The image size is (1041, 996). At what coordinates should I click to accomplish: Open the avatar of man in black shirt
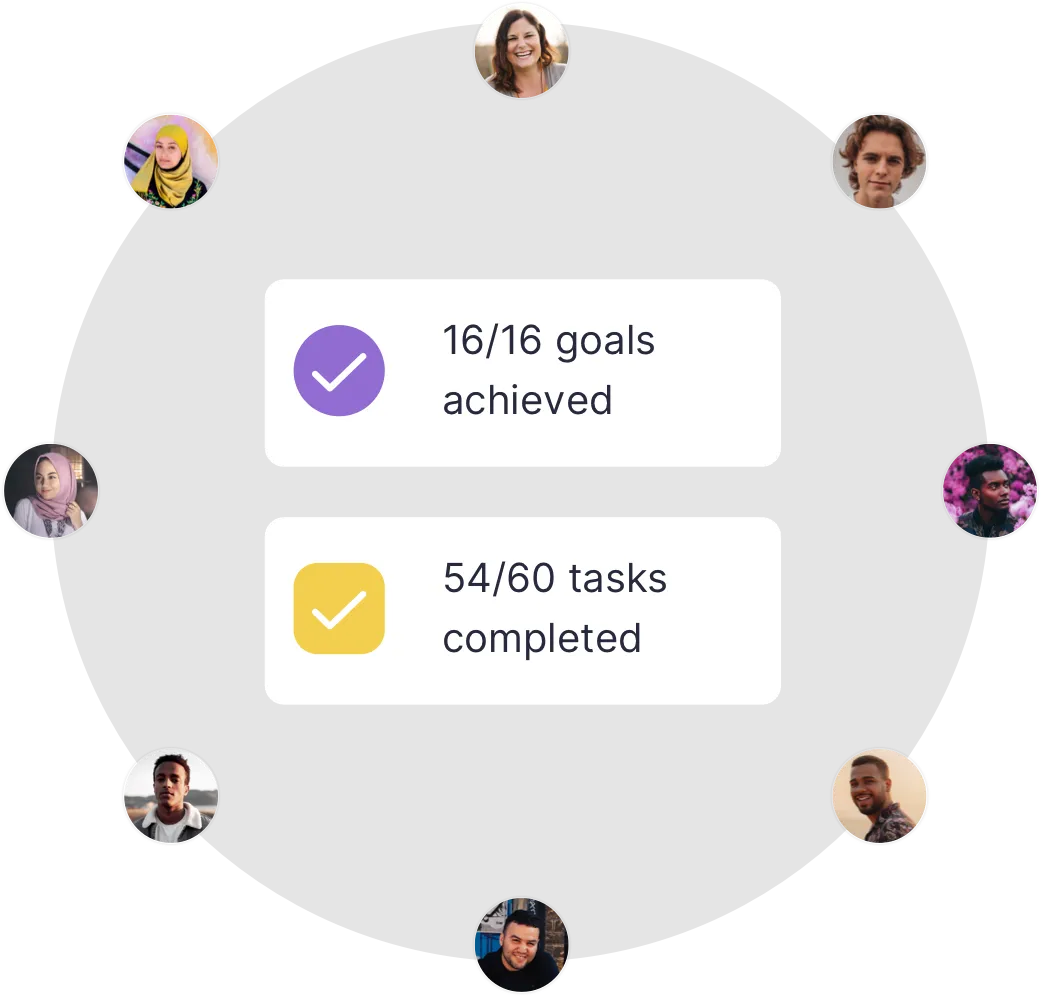[x=522, y=945]
